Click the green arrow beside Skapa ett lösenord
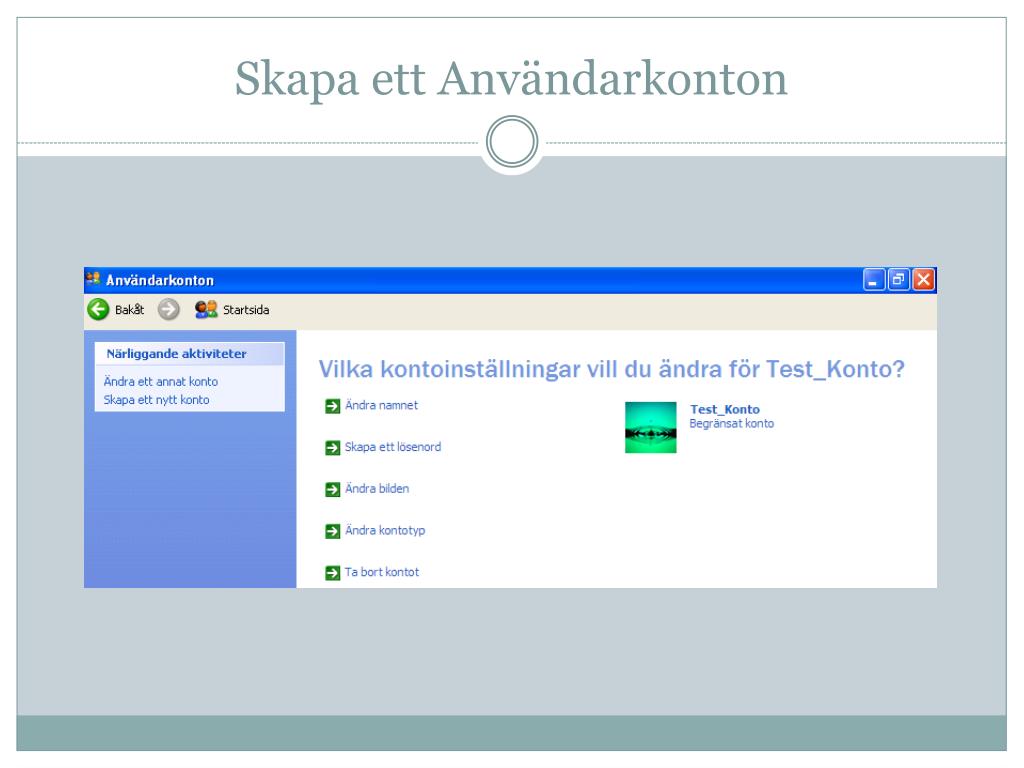The width and height of the screenshot is (1024, 768). (x=332, y=448)
